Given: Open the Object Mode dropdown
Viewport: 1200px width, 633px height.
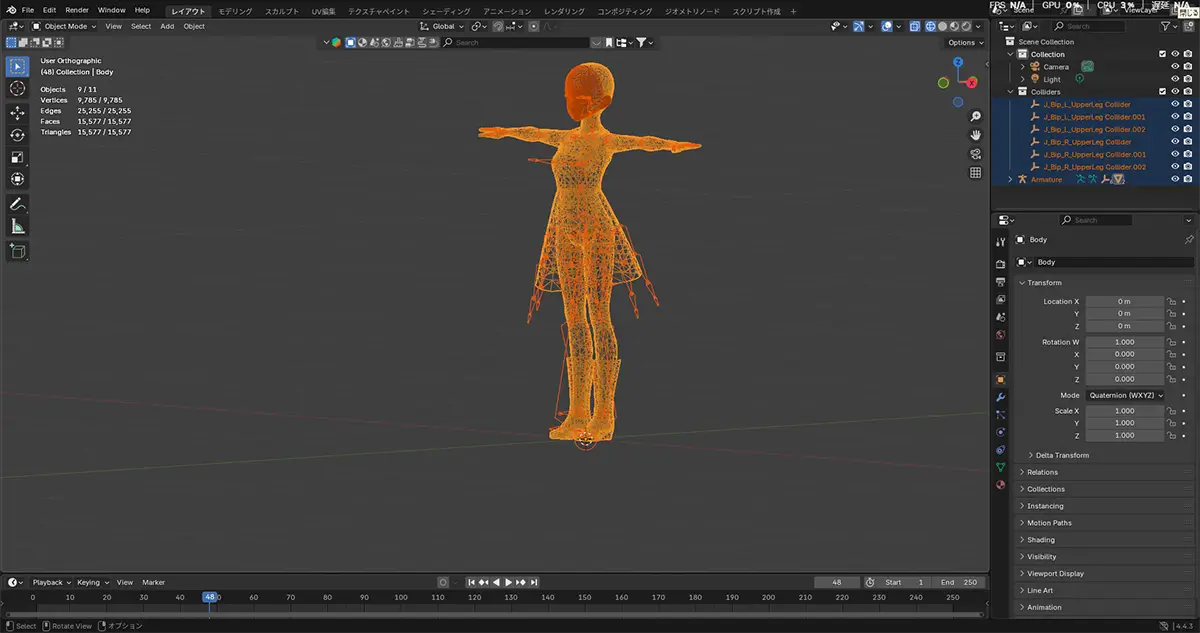Looking at the screenshot, I should (63, 26).
